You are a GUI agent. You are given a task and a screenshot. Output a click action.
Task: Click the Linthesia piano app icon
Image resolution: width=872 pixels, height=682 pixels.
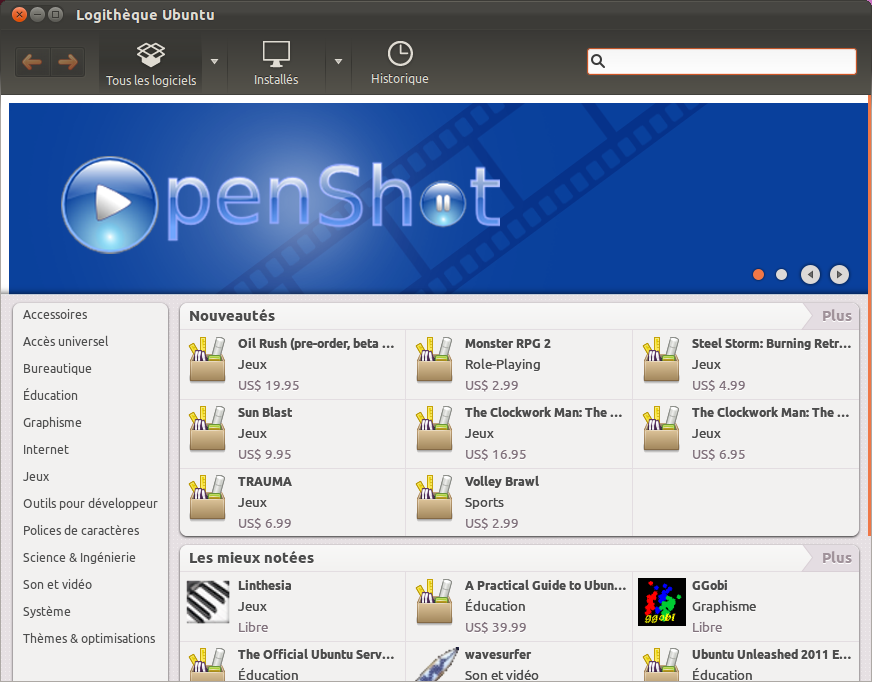click(207, 602)
